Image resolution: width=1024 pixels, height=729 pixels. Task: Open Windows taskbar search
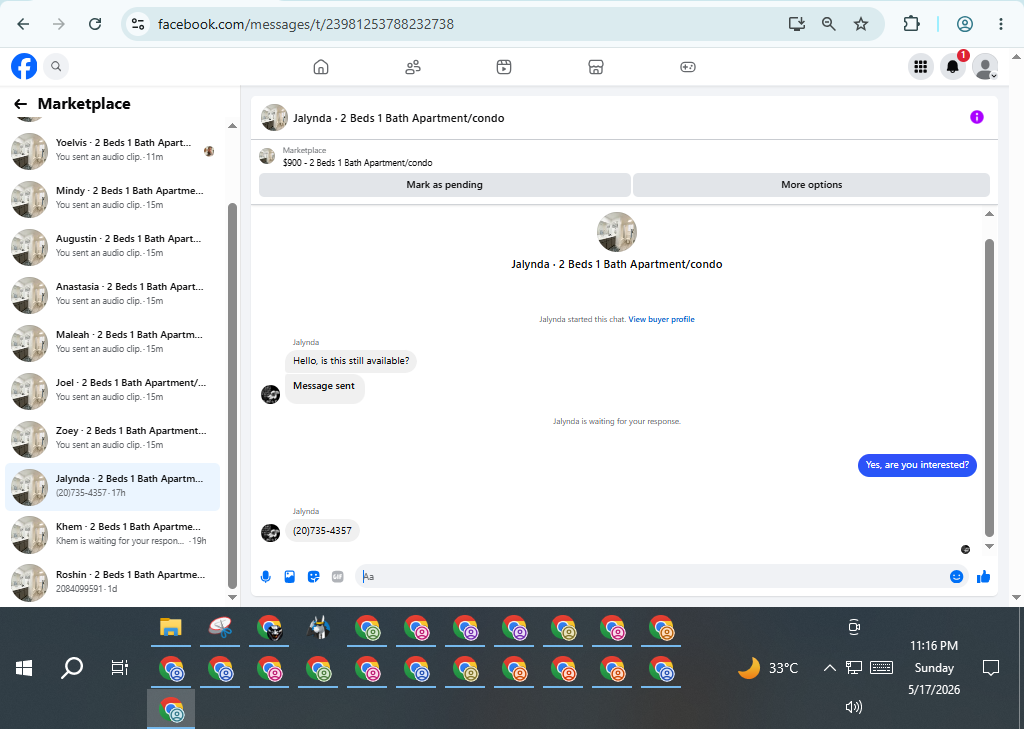click(72, 668)
